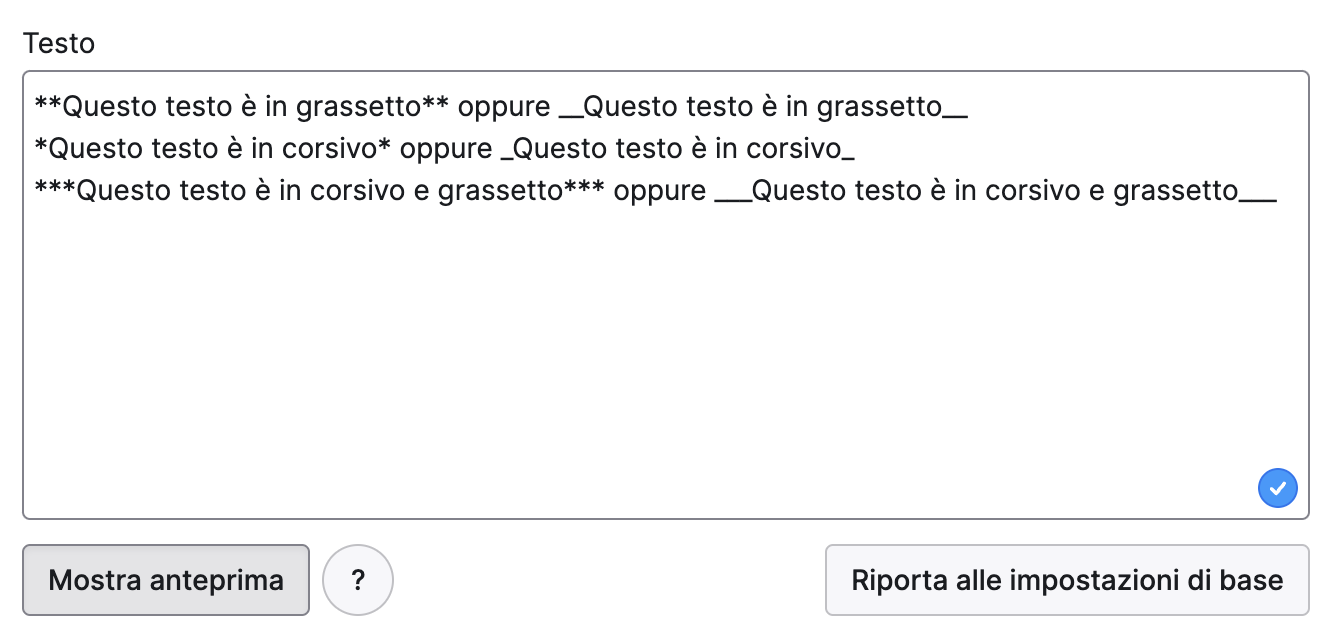The width and height of the screenshot is (1328, 630).
Task: Click Riporta alle impostazioni di base
Action: [x=1067, y=580]
